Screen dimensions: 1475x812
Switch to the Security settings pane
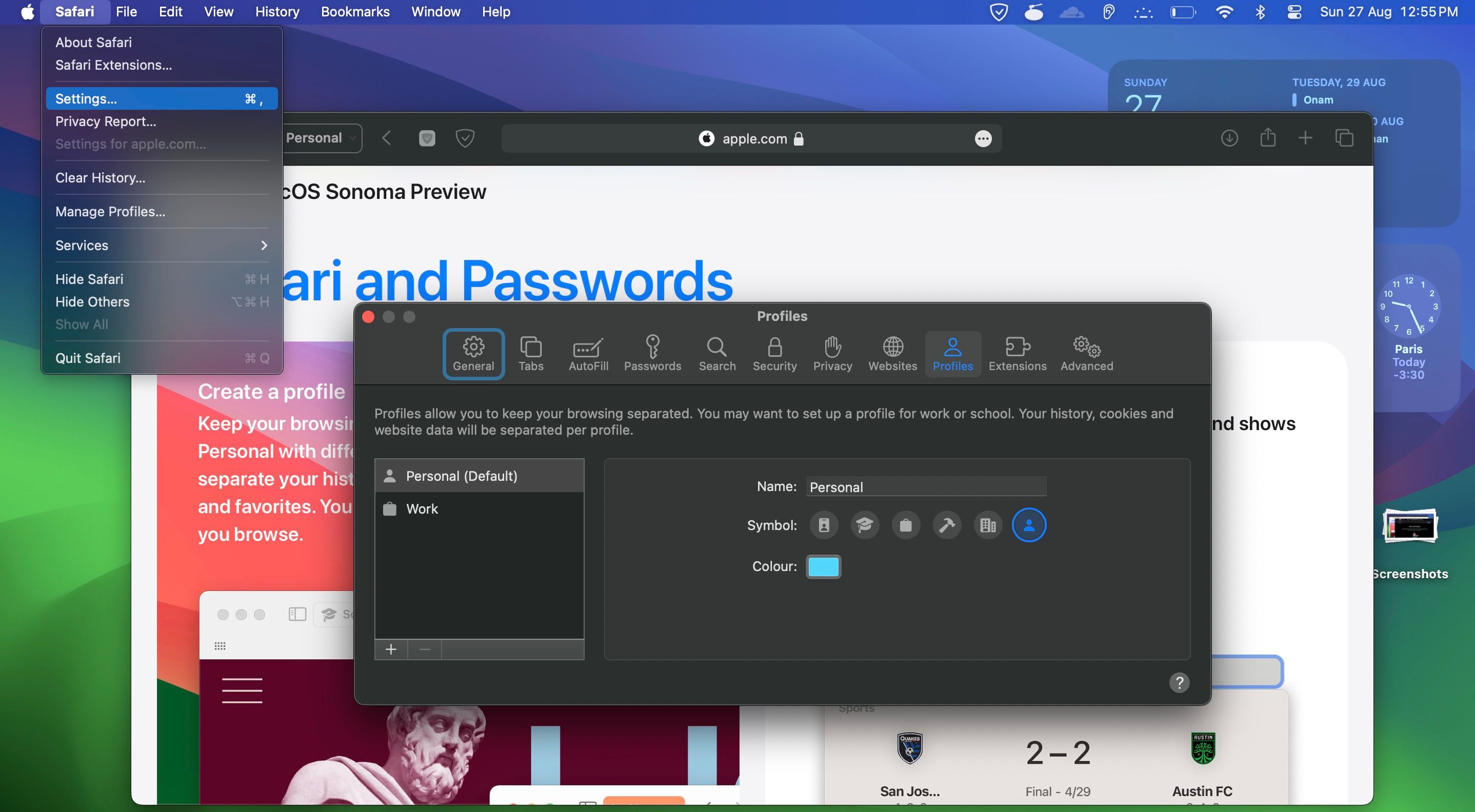775,354
